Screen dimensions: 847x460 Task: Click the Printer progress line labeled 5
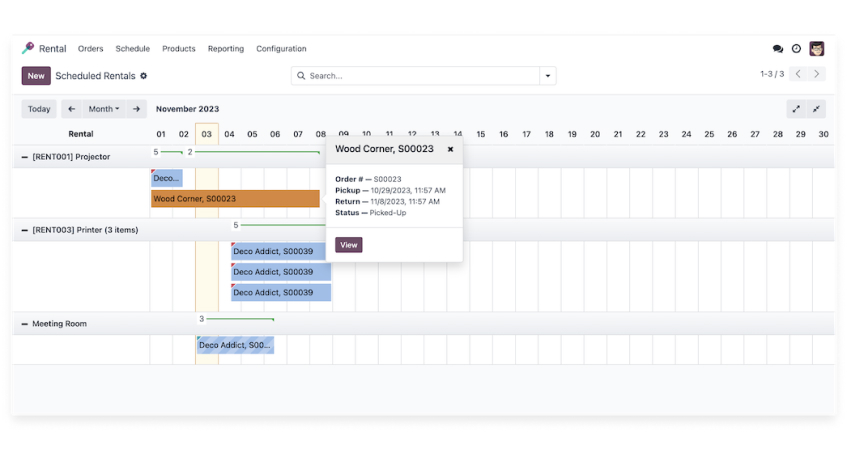coord(281,225)
